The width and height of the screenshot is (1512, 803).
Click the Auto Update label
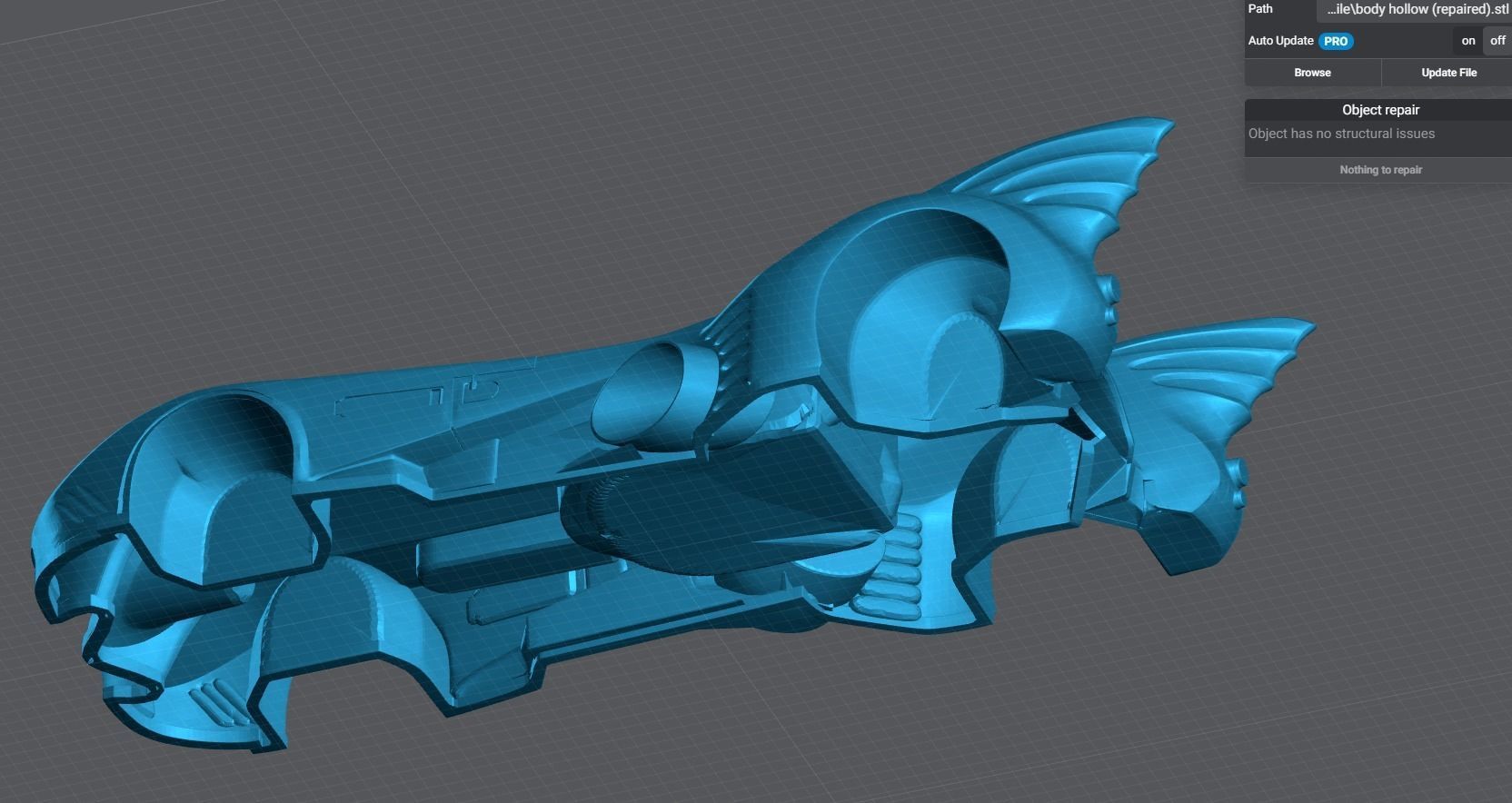coord(1280,41)
